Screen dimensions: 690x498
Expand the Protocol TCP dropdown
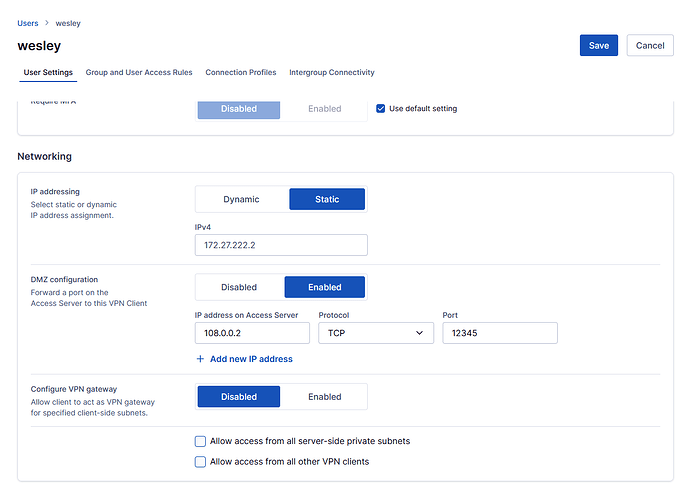(x=376, y=333)
